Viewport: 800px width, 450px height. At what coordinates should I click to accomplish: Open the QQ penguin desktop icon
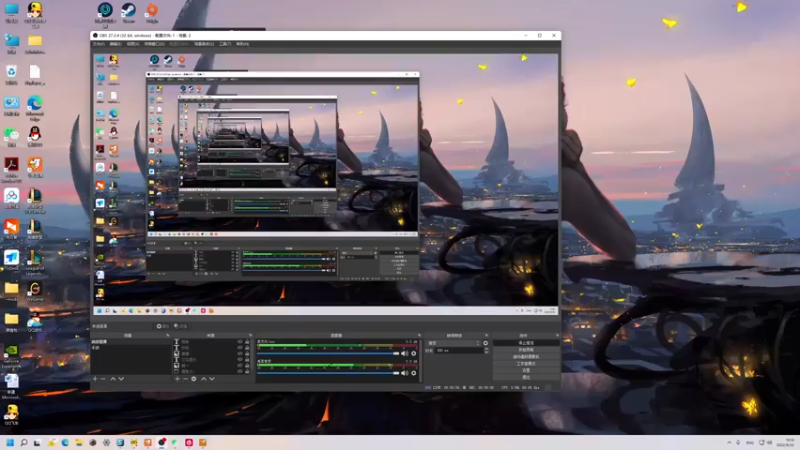point(35,136)
